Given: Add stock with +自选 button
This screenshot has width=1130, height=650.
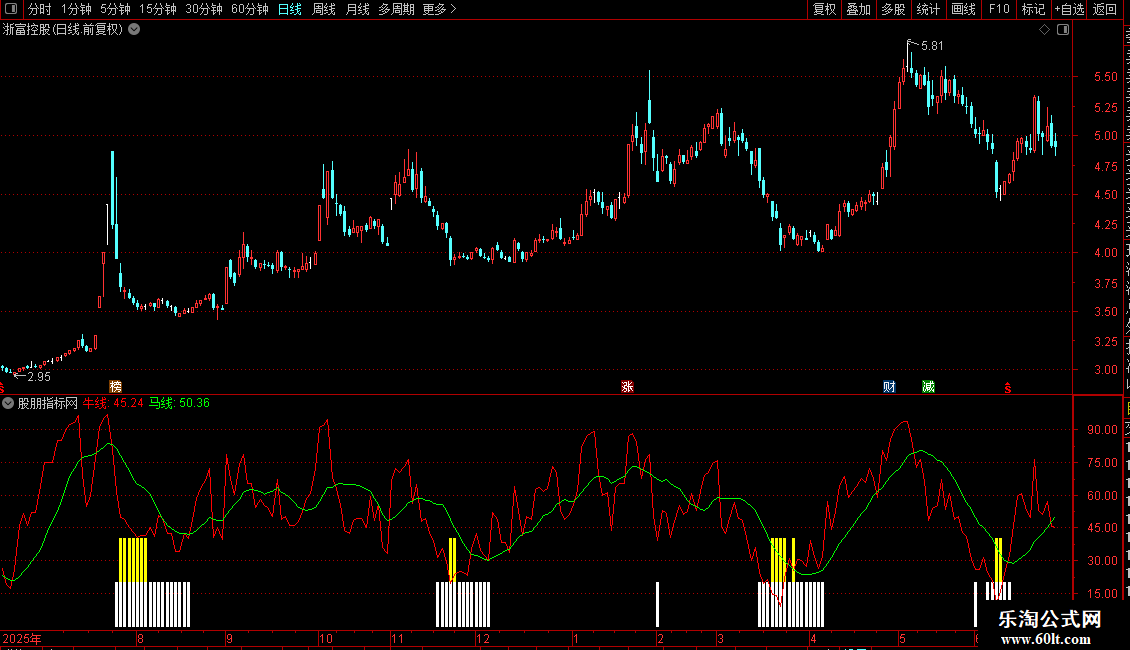Looking at the screenshot, I should click(1069, 9).
